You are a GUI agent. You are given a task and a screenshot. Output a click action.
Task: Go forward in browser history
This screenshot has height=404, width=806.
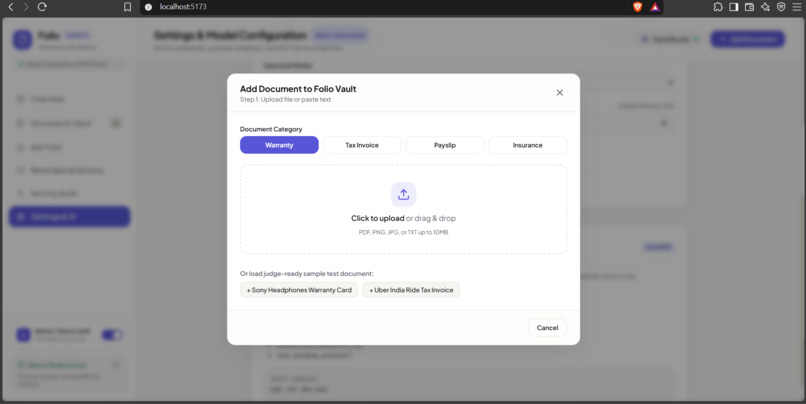pos(26,7)
